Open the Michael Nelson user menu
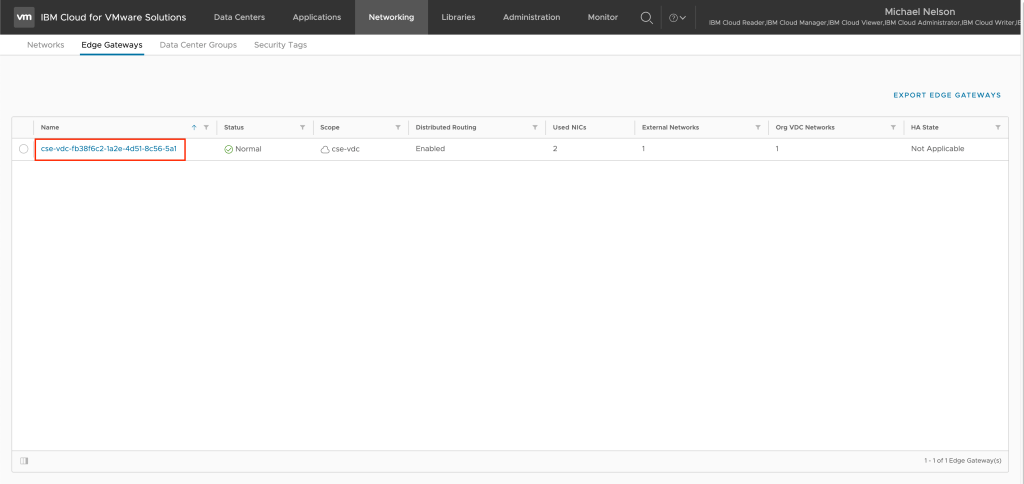The height and width of the screenshot is (484, 1024). [921, 12]
